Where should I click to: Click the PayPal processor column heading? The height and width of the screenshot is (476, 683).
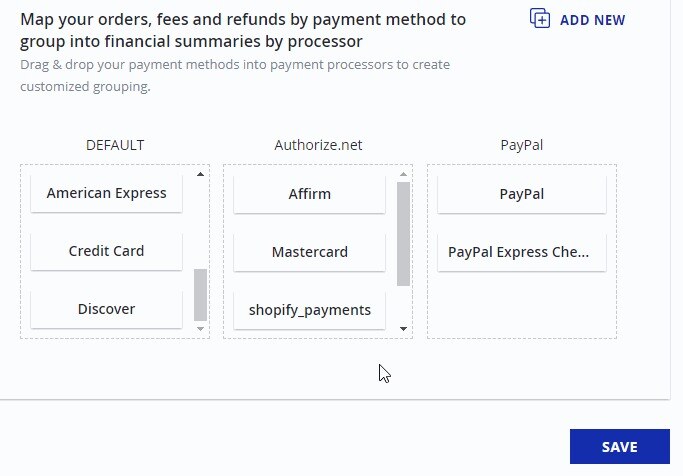click(521, 145)
